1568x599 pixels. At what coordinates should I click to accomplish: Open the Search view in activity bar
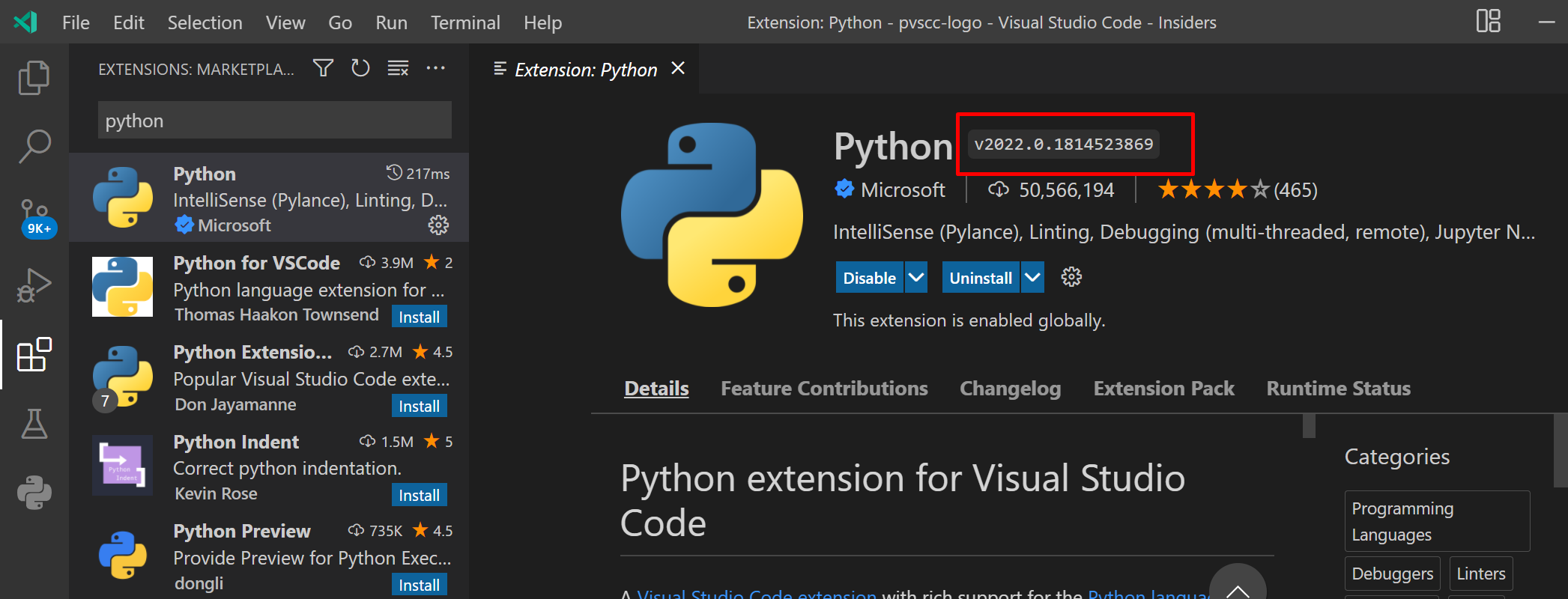point(34,146)
